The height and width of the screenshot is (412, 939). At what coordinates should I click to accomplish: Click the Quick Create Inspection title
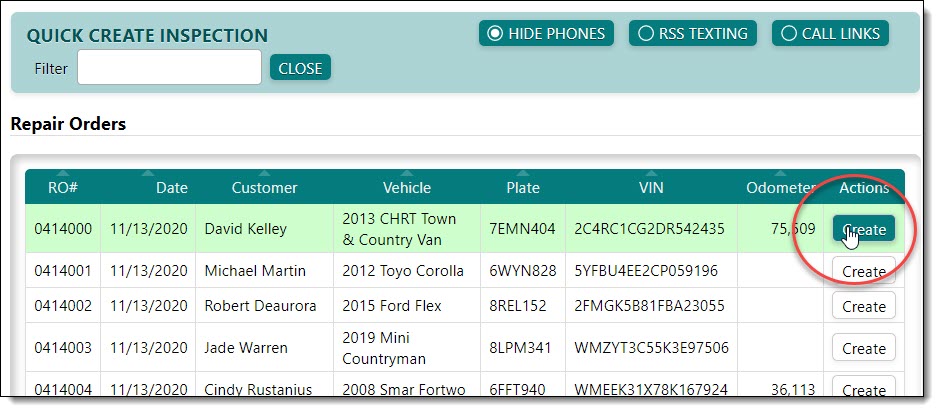tap(147, 35)
